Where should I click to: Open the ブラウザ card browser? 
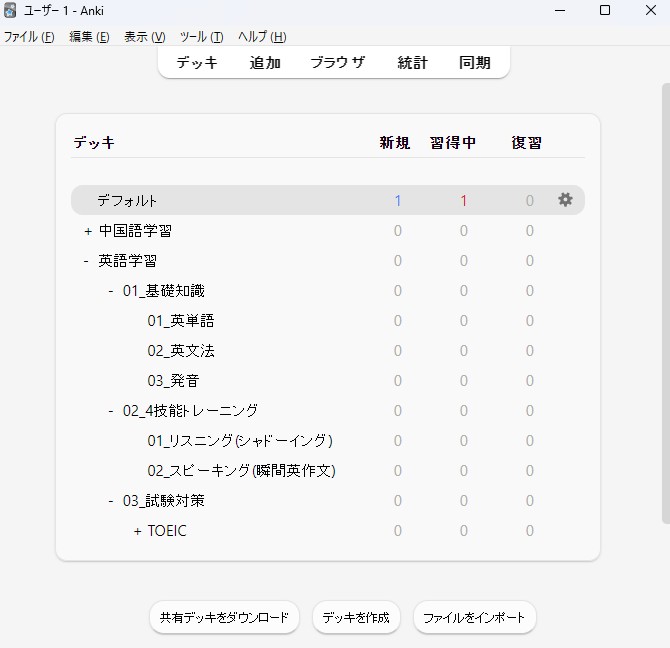coord(338,63)
